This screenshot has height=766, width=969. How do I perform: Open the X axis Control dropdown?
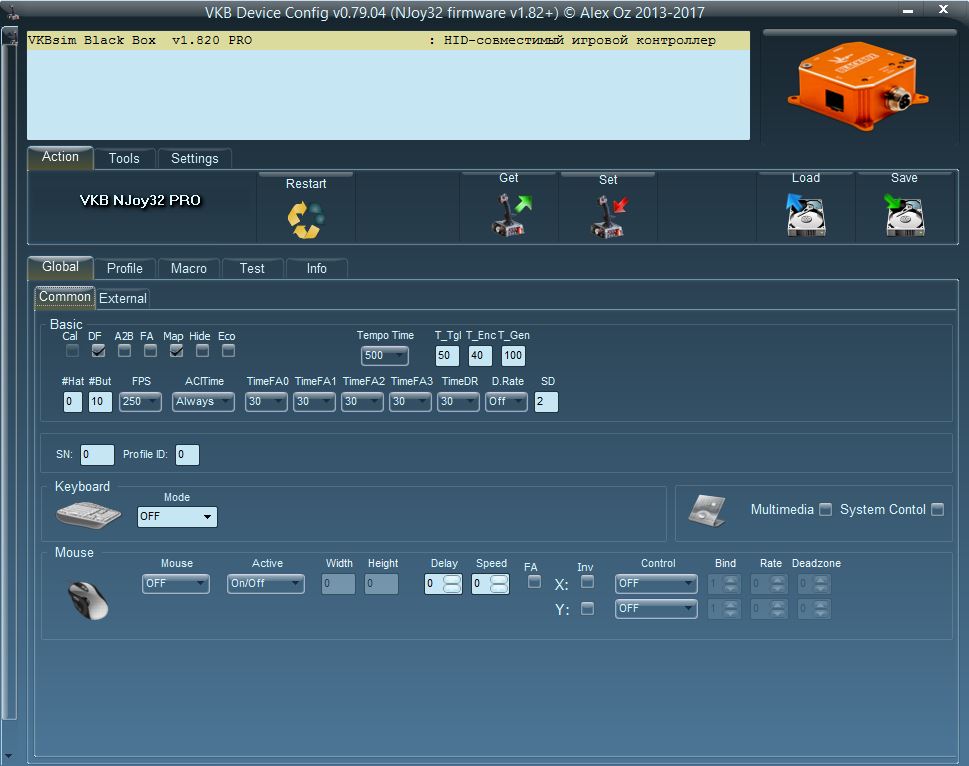[656, 584]
